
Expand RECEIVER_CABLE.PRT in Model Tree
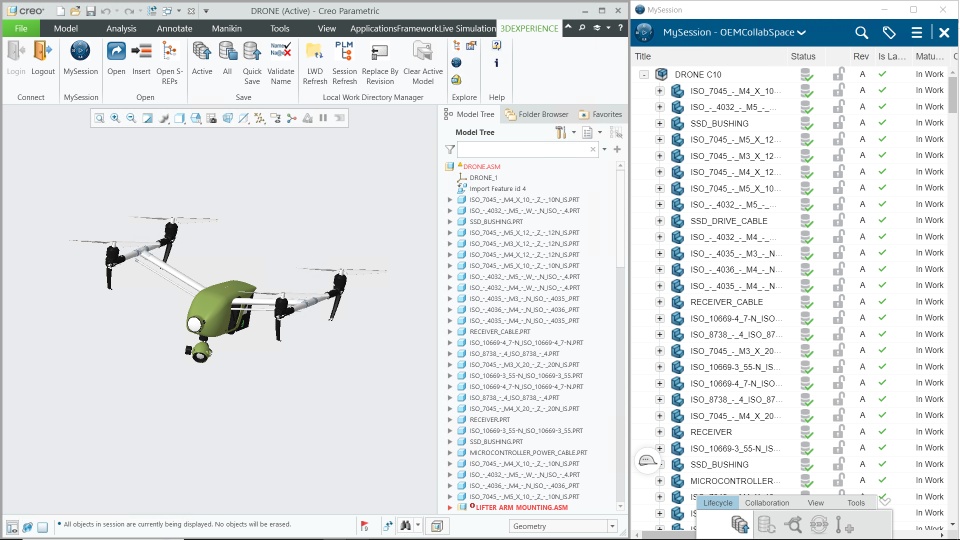[x=450, y=332]
